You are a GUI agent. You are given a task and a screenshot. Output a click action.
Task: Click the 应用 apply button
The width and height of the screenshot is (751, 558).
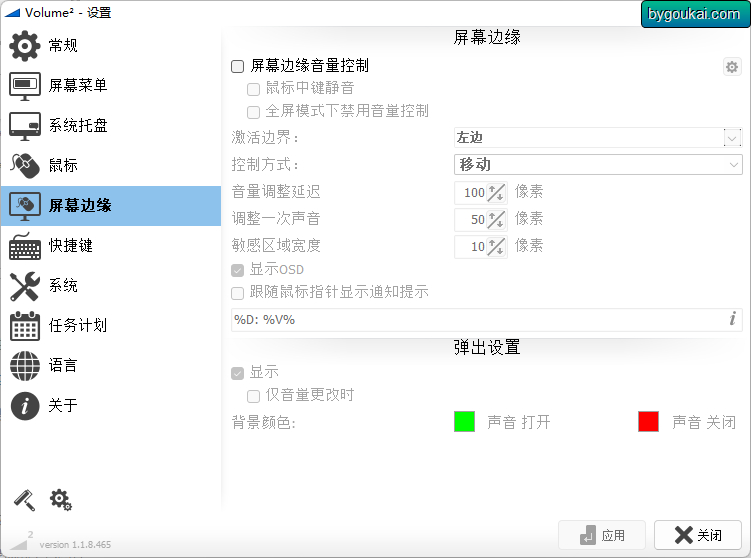pos(602,535)
